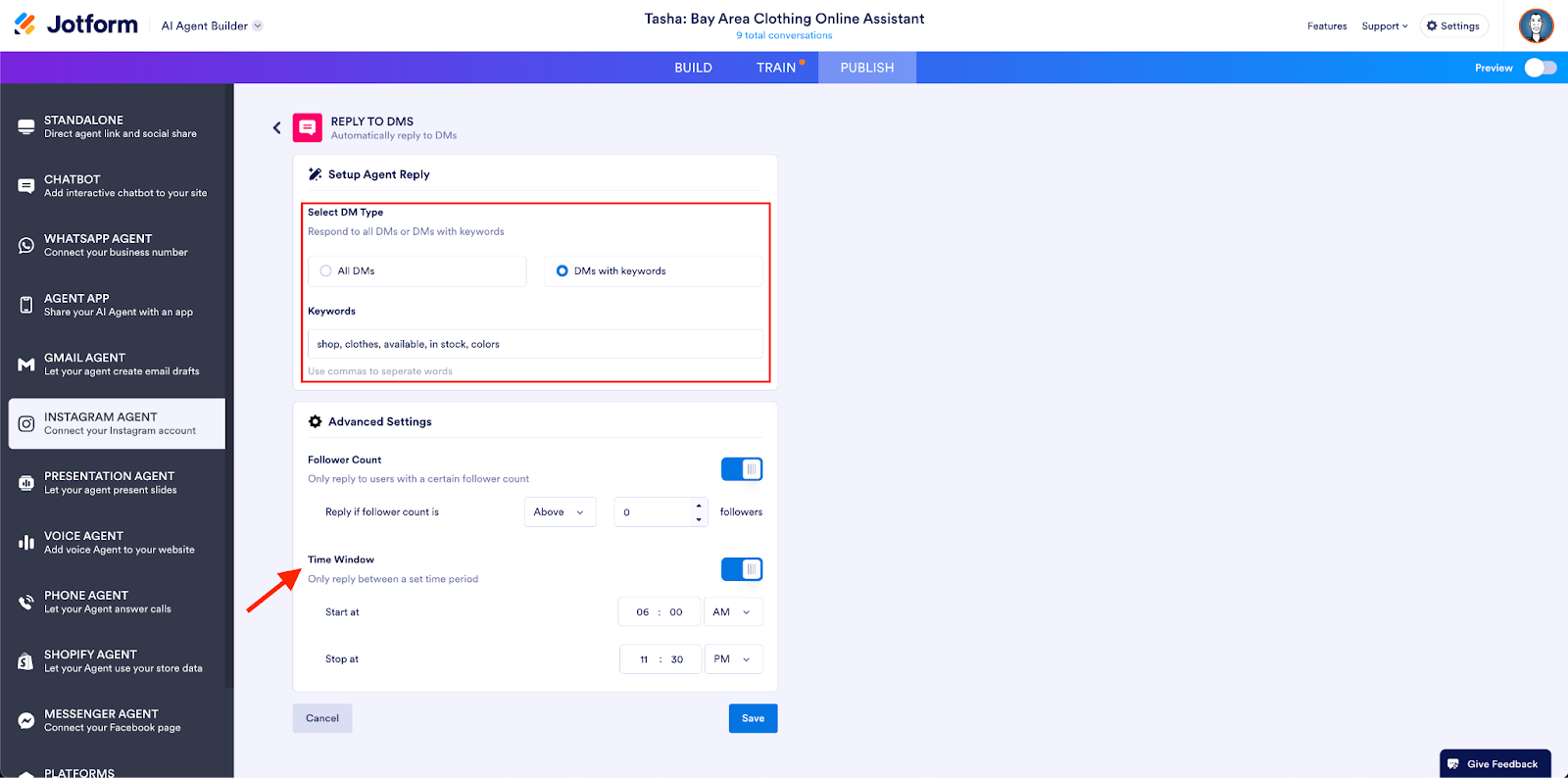Click the Instagram Agent icon
This screenshot has height=778, width=1568.
coord(26,424)
